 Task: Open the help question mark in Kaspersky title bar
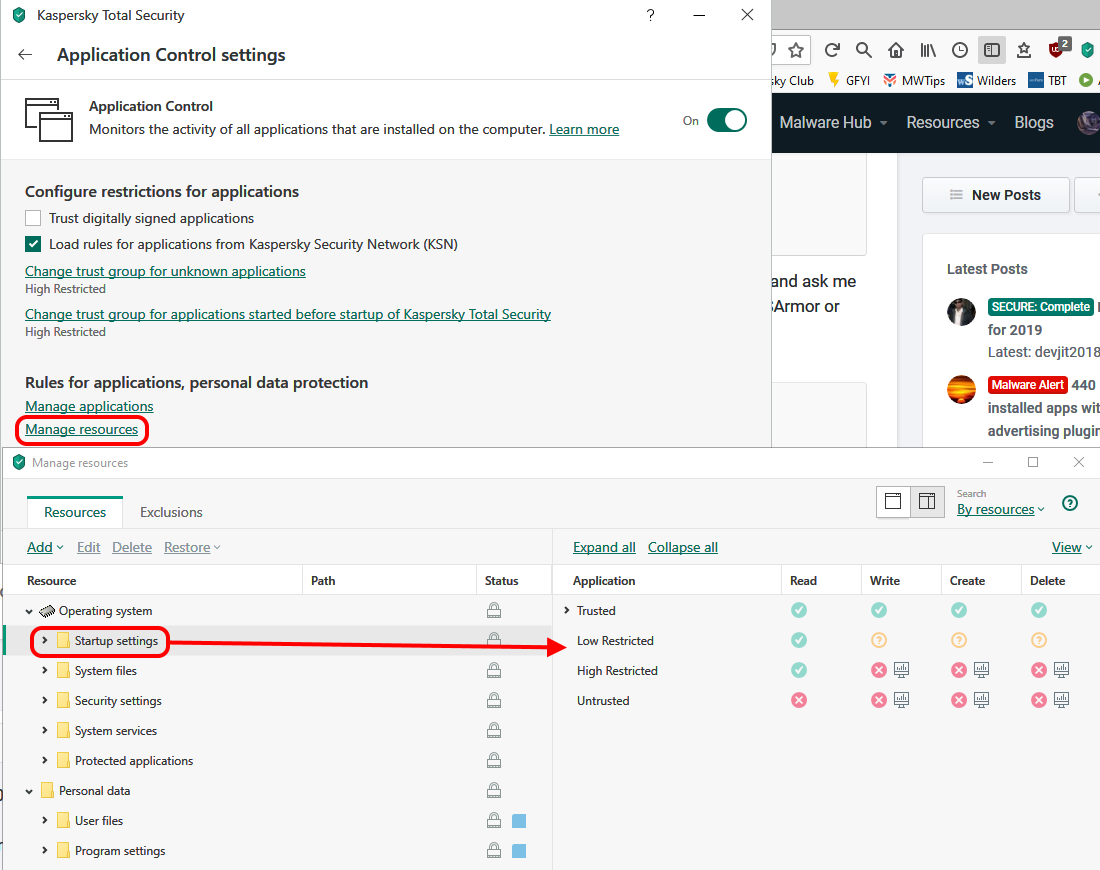tap(650, 15)
